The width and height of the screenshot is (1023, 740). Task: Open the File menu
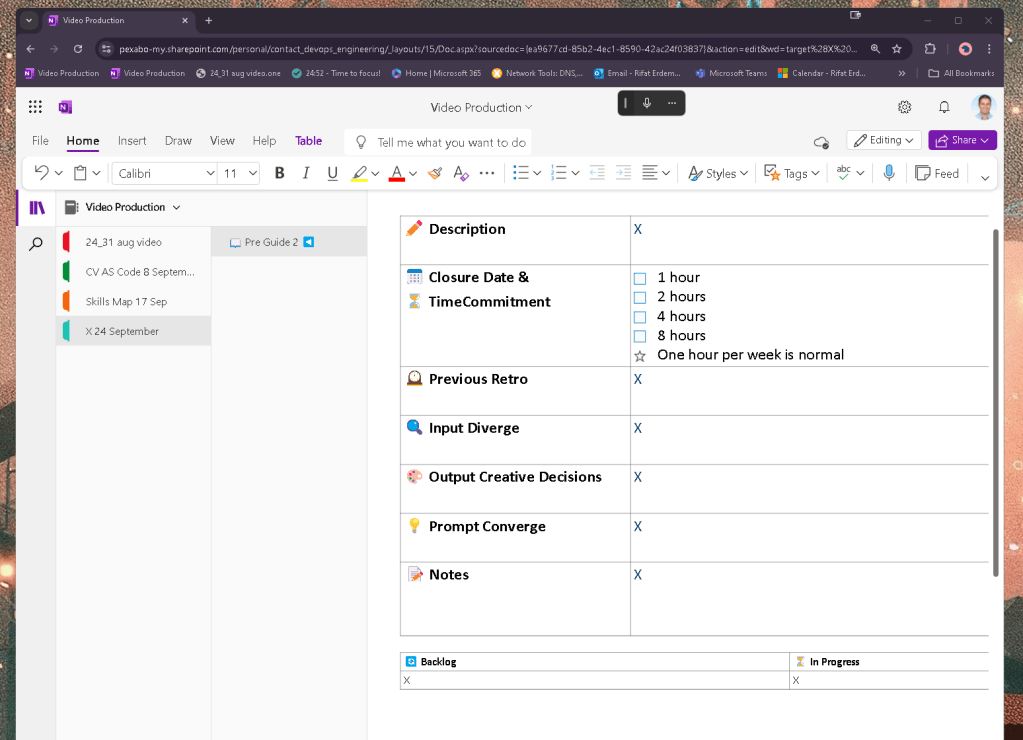click(x=40, y=141)
